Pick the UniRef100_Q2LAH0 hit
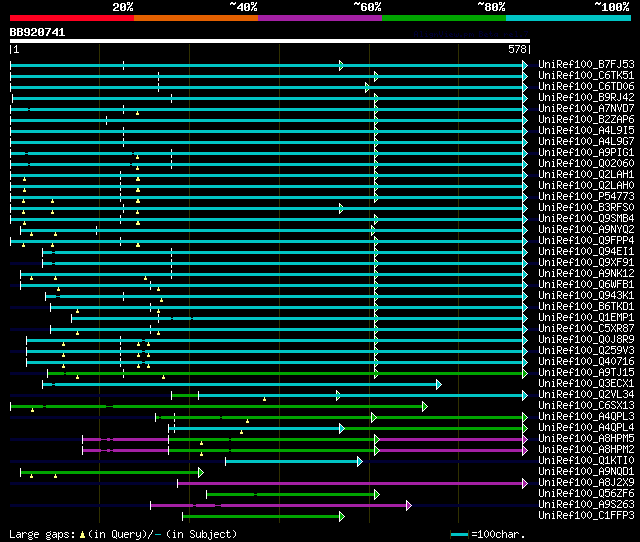This screenshot has height=542, width=640. point(586,186)
